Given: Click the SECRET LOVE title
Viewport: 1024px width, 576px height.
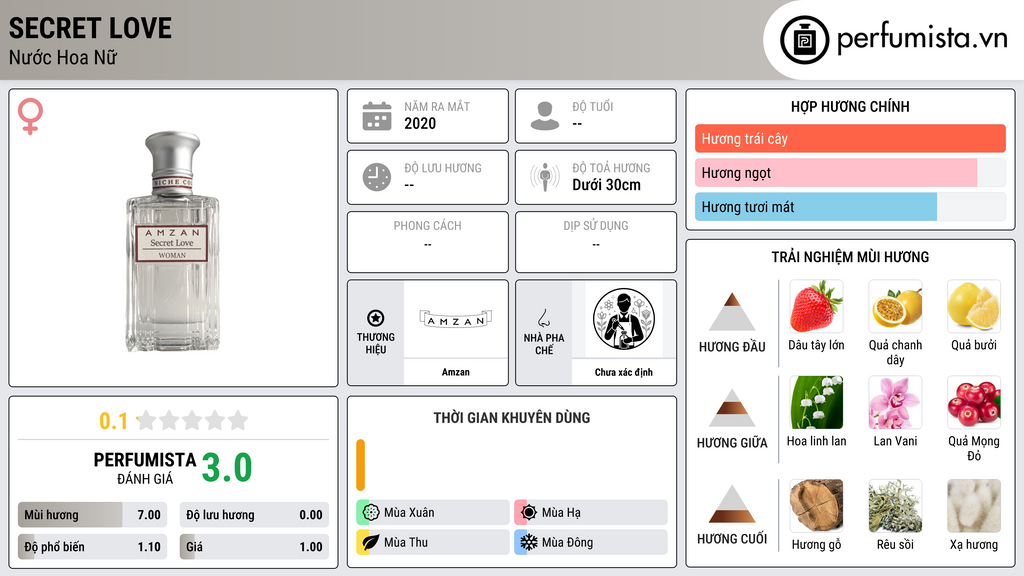Looking at the screenshot, I should click(90, 28).
